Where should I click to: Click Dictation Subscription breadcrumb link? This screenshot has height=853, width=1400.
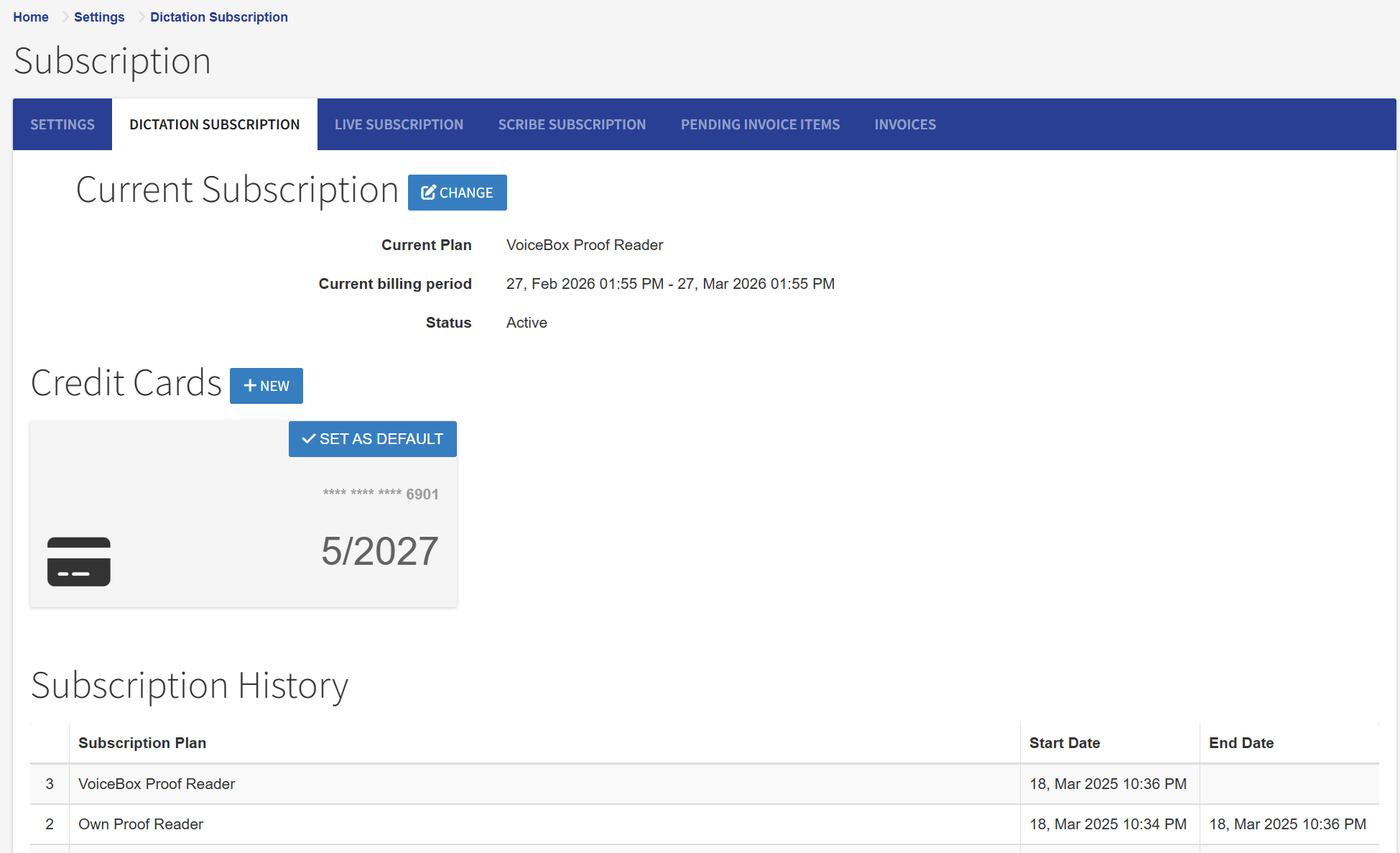tap(218, 17)
